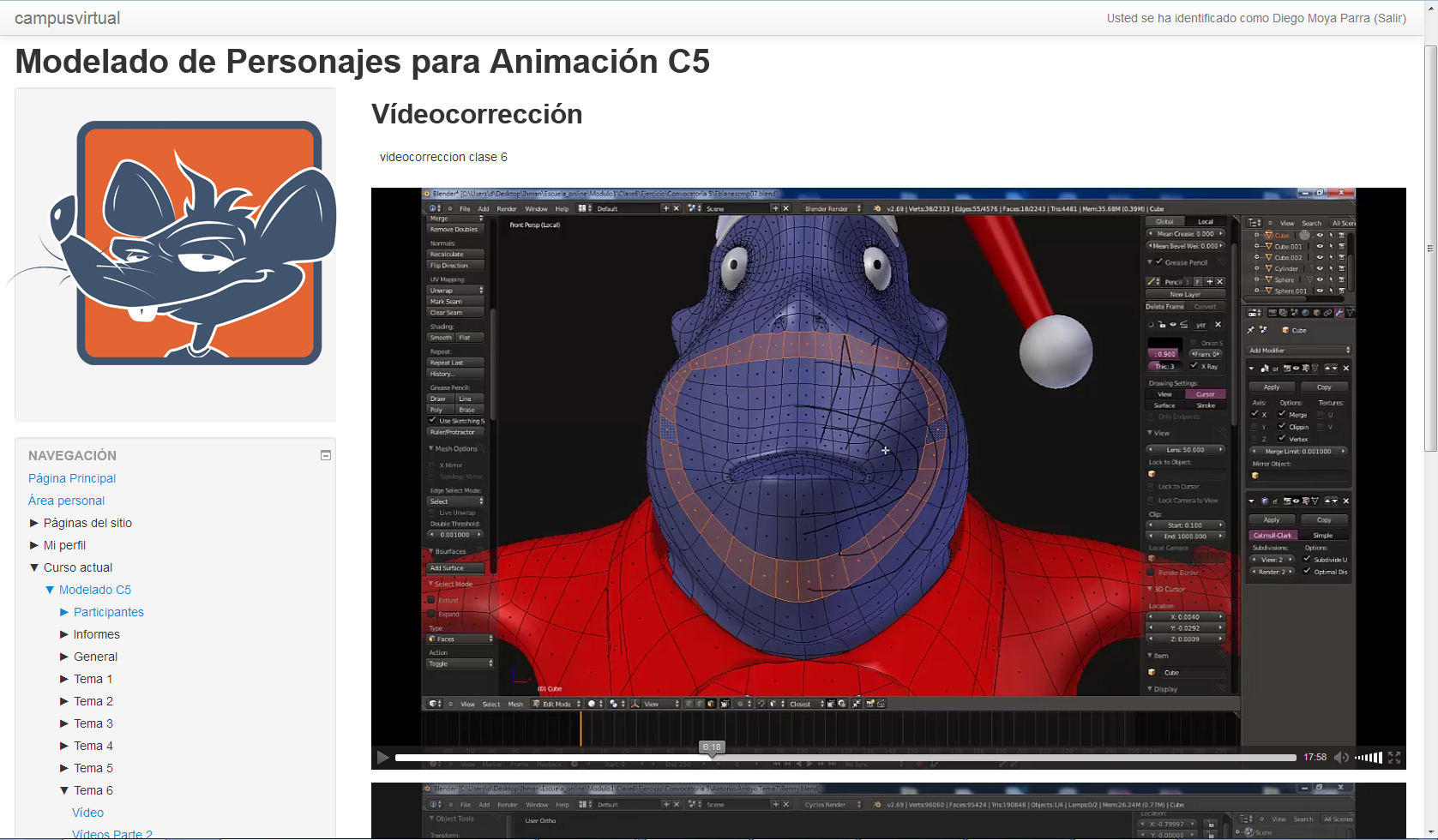This screenshot has width=1438, height=840.
Task: Select Tema 5 in the navigation tree
Action: click(93, 768)
